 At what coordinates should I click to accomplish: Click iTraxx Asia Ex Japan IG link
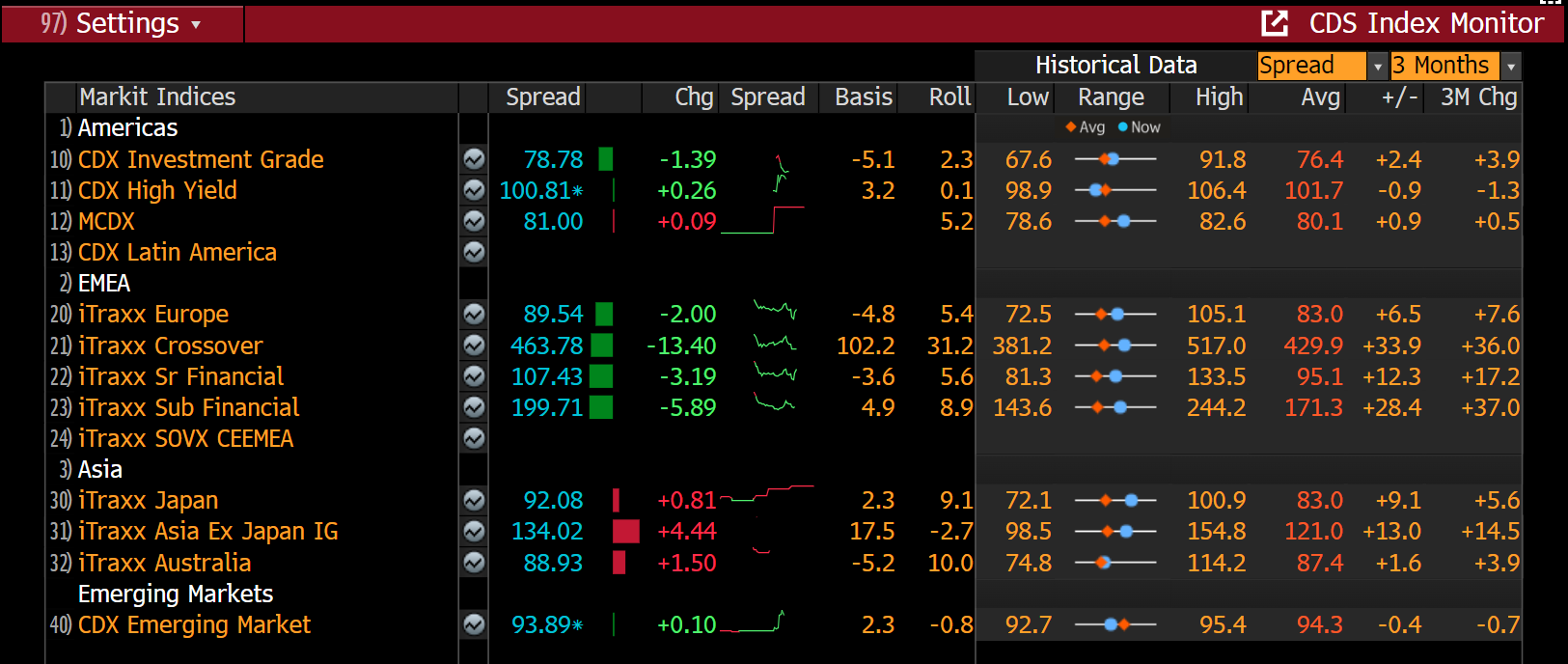[x=207, y=531]
